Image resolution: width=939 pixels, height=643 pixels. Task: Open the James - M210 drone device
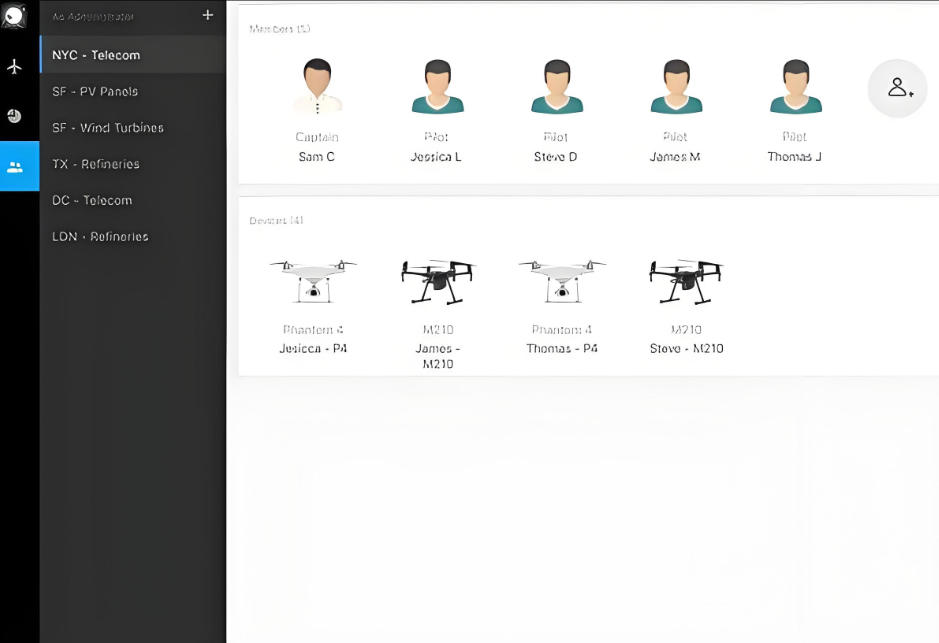click(436, 282)
